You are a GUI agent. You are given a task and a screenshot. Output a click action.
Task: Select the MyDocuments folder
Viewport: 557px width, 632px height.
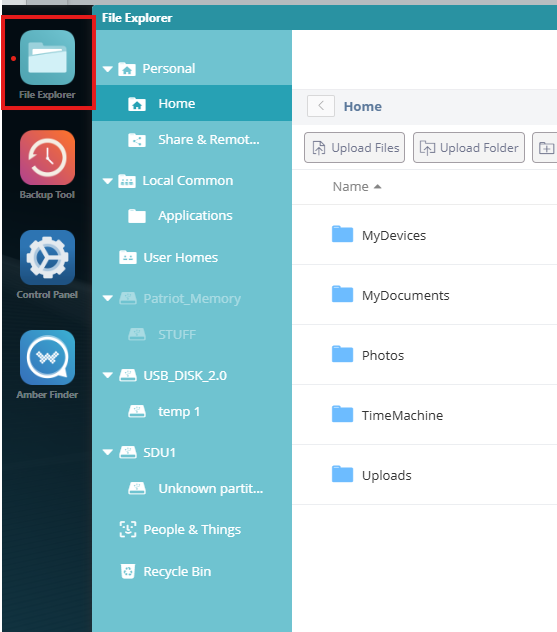(x=405, y=295)
